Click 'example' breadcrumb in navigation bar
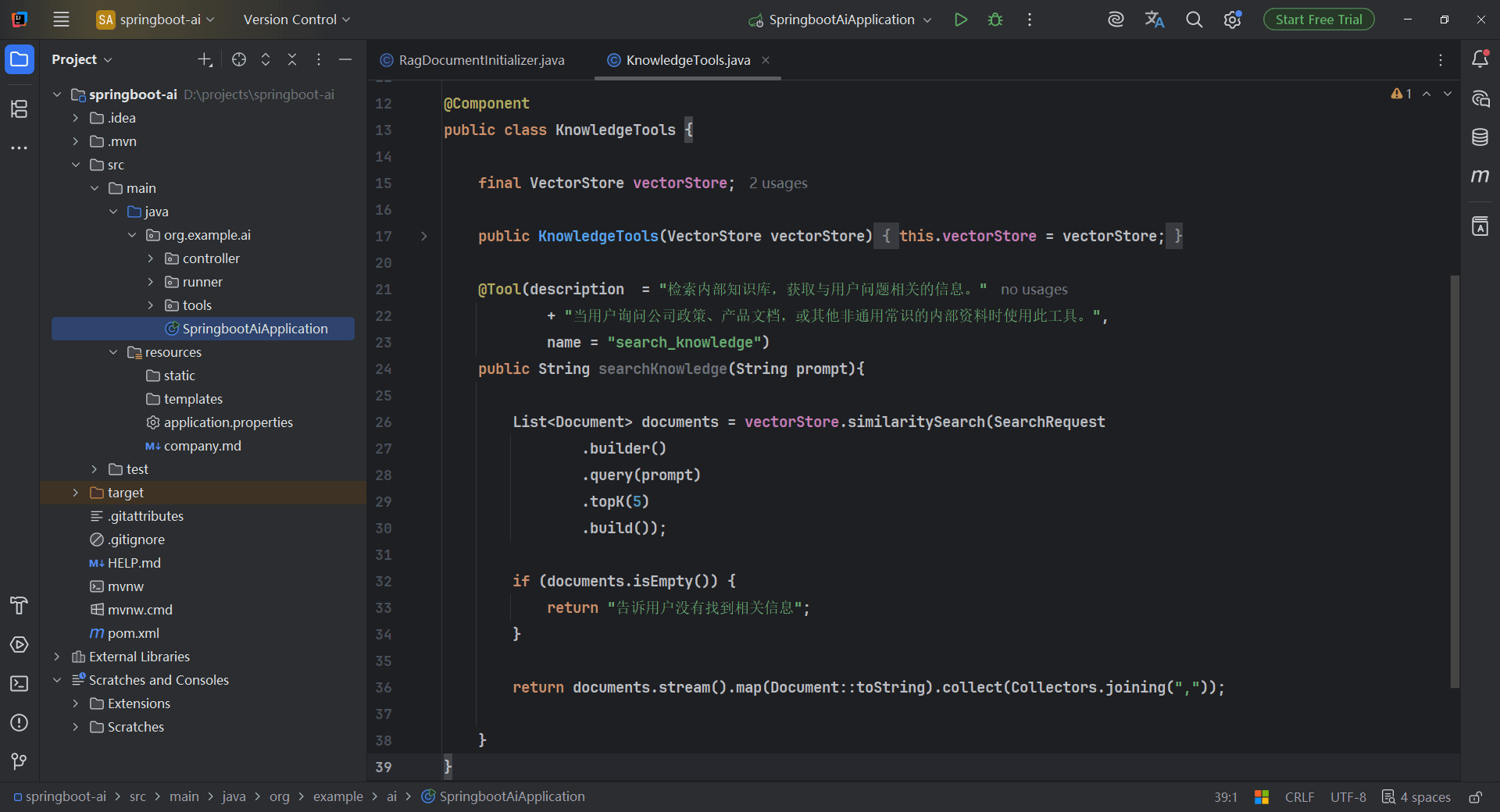This screenshot has height=812, width=1500. (337, 796)
